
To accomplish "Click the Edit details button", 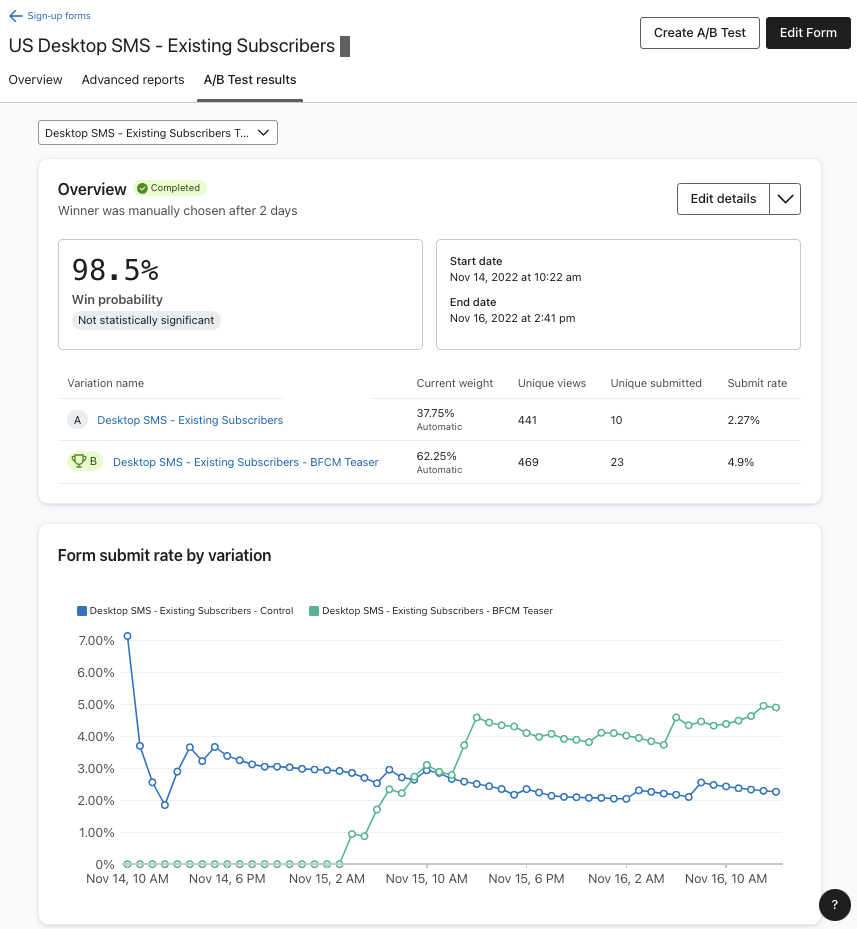I will tap(723, 199).
